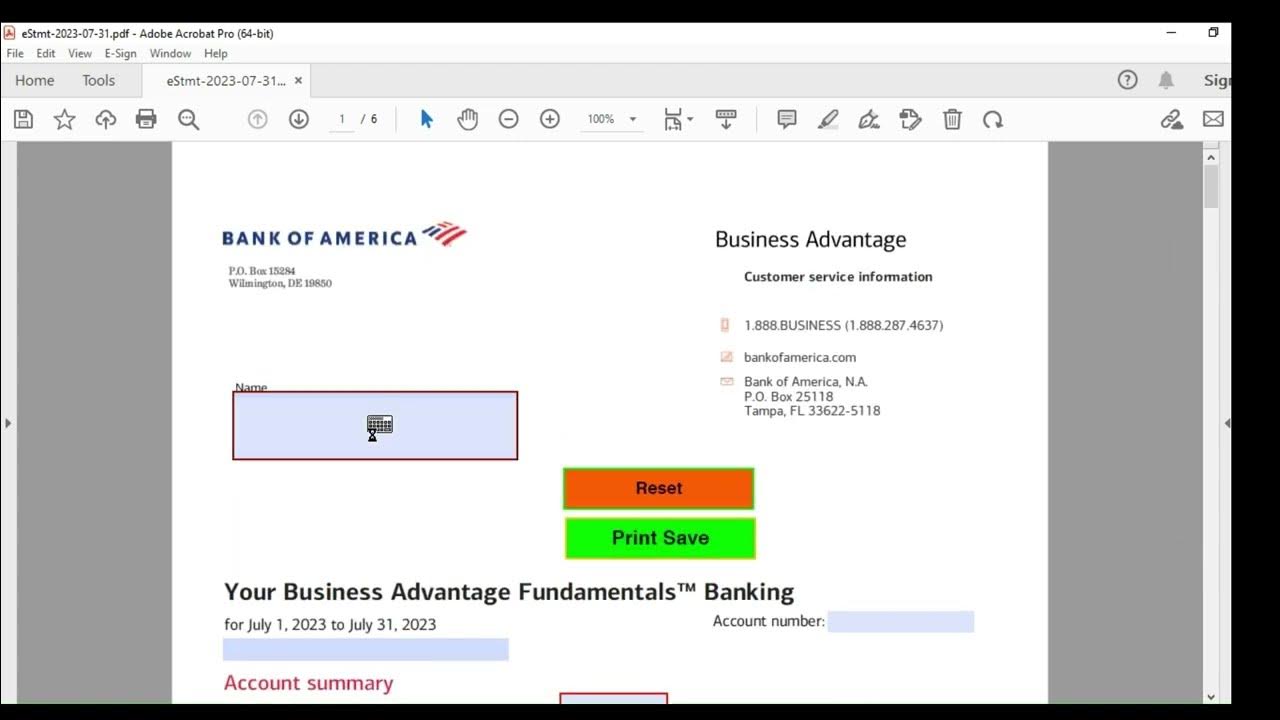Viewport: 1280px width, 720px height.
Task: Add a comment with sticky note tool
Action: point(787,120)
